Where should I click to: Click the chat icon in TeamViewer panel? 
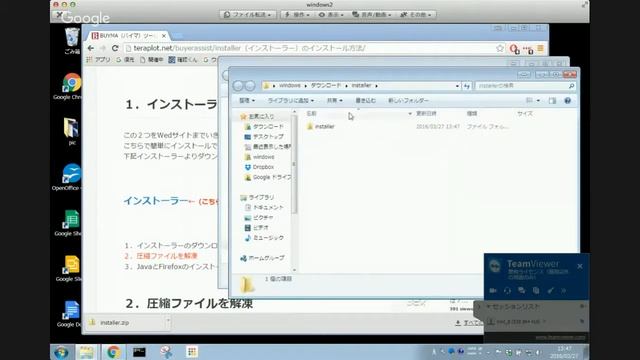coord(522,290)
